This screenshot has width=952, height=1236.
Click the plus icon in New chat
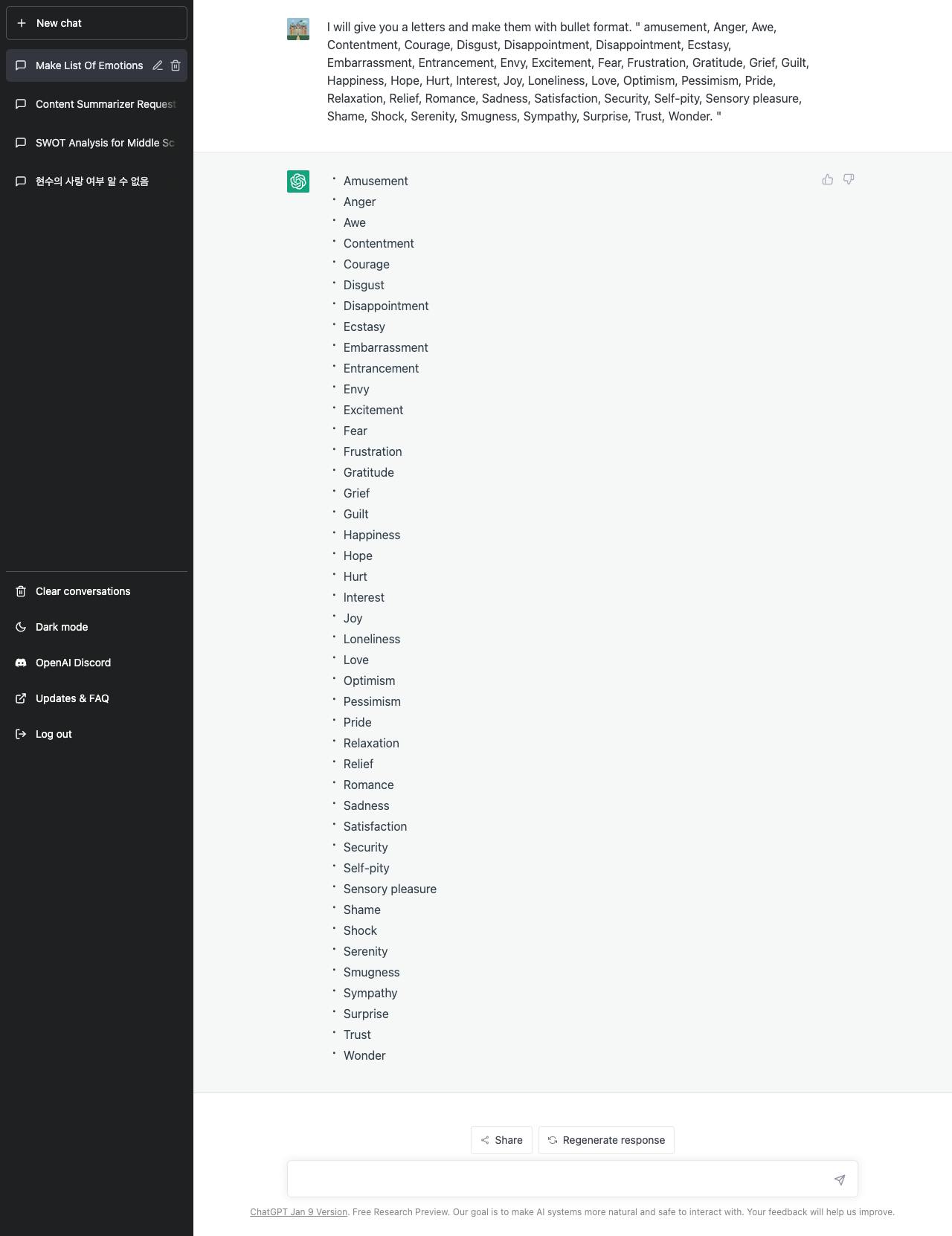(x=22, y=23)
